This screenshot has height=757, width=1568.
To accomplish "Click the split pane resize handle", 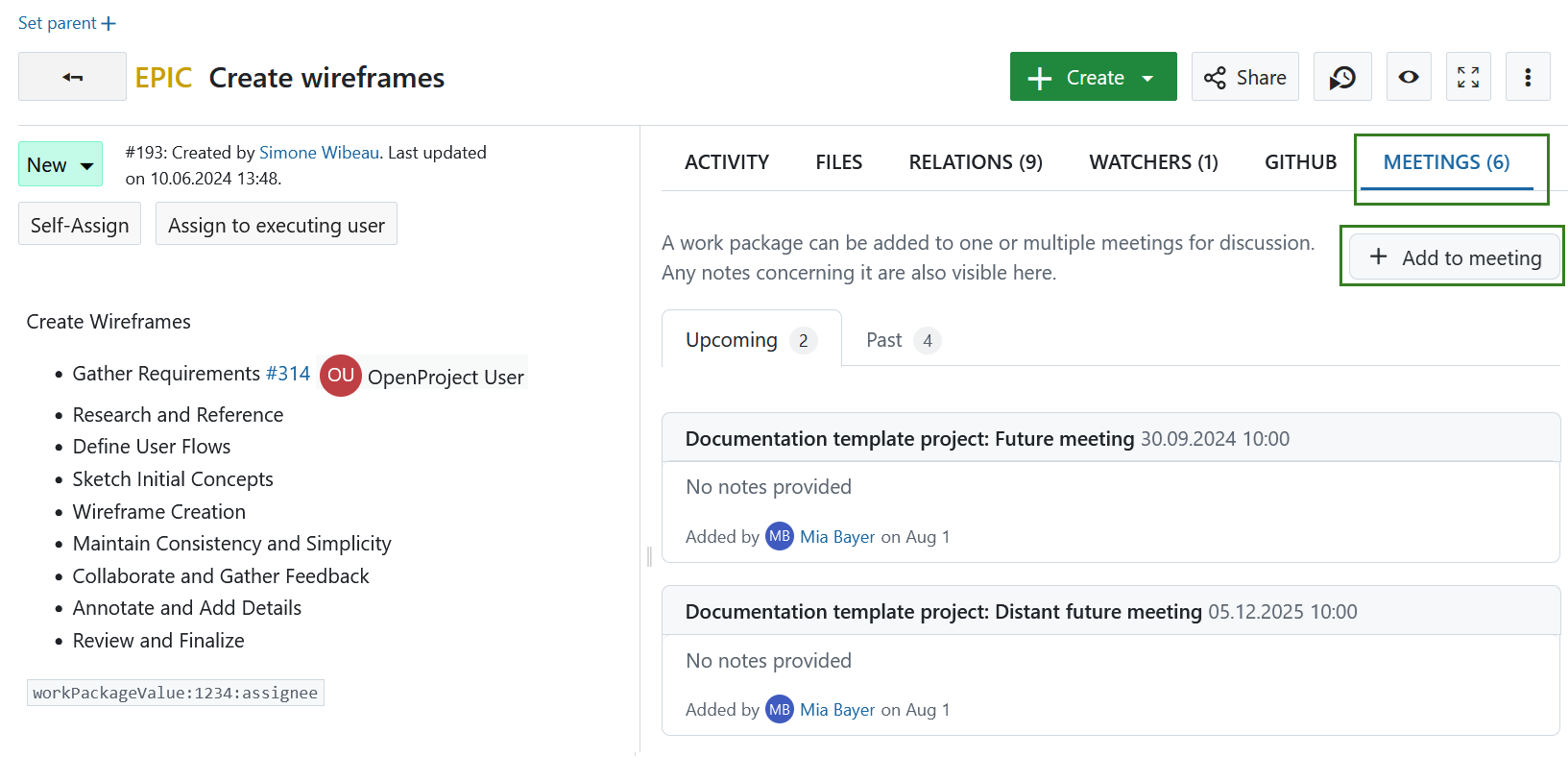I will click(649, 556).
